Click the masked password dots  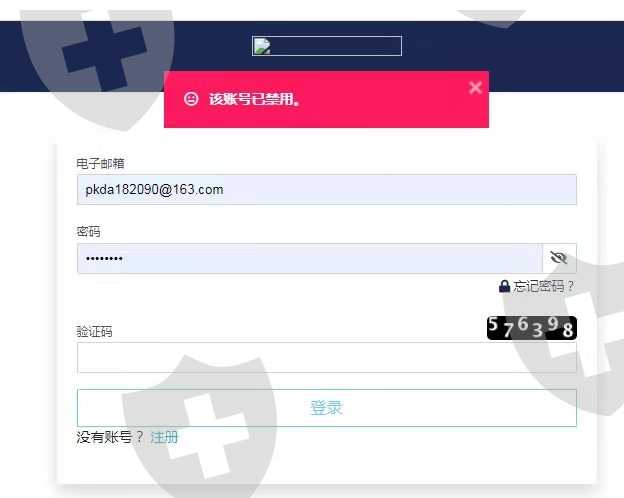coord(104,259)
